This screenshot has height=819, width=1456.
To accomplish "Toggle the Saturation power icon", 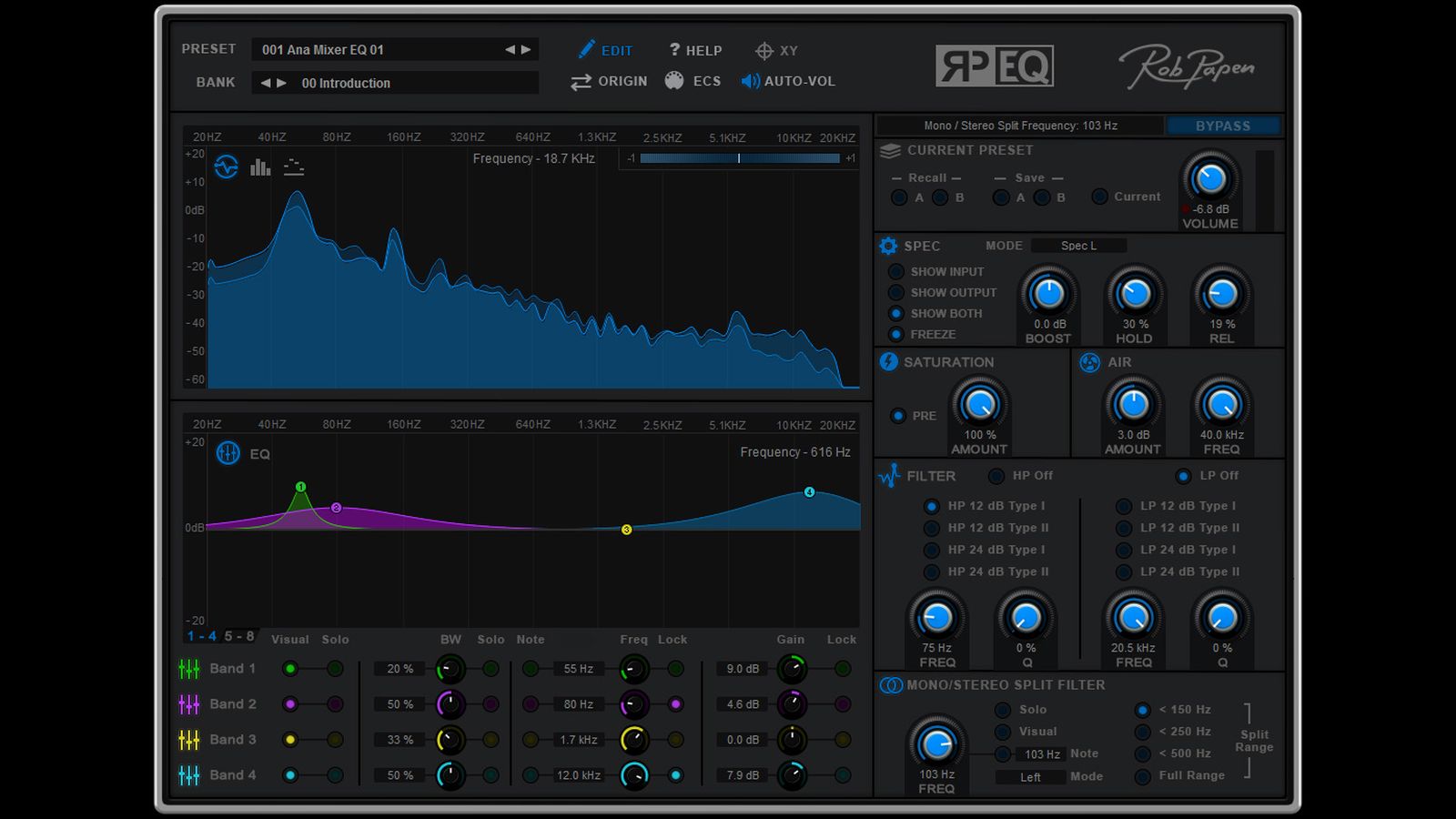I will click(888, 362).
